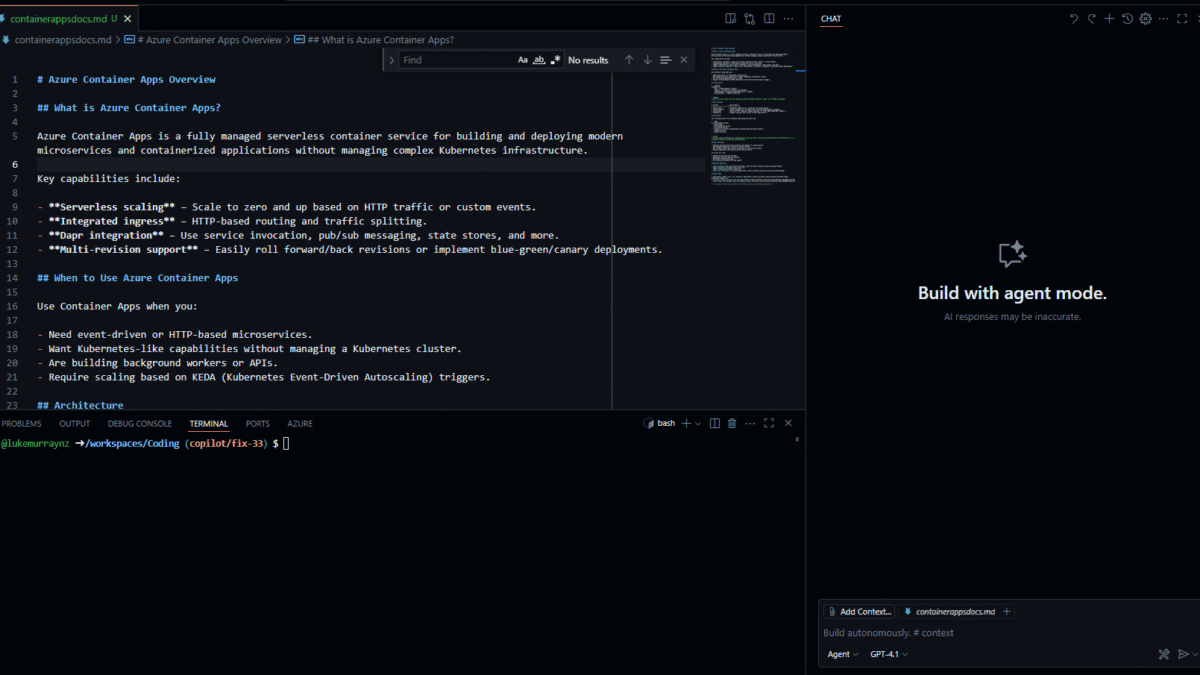Open the Agent mode dropdown

(843, 654)
